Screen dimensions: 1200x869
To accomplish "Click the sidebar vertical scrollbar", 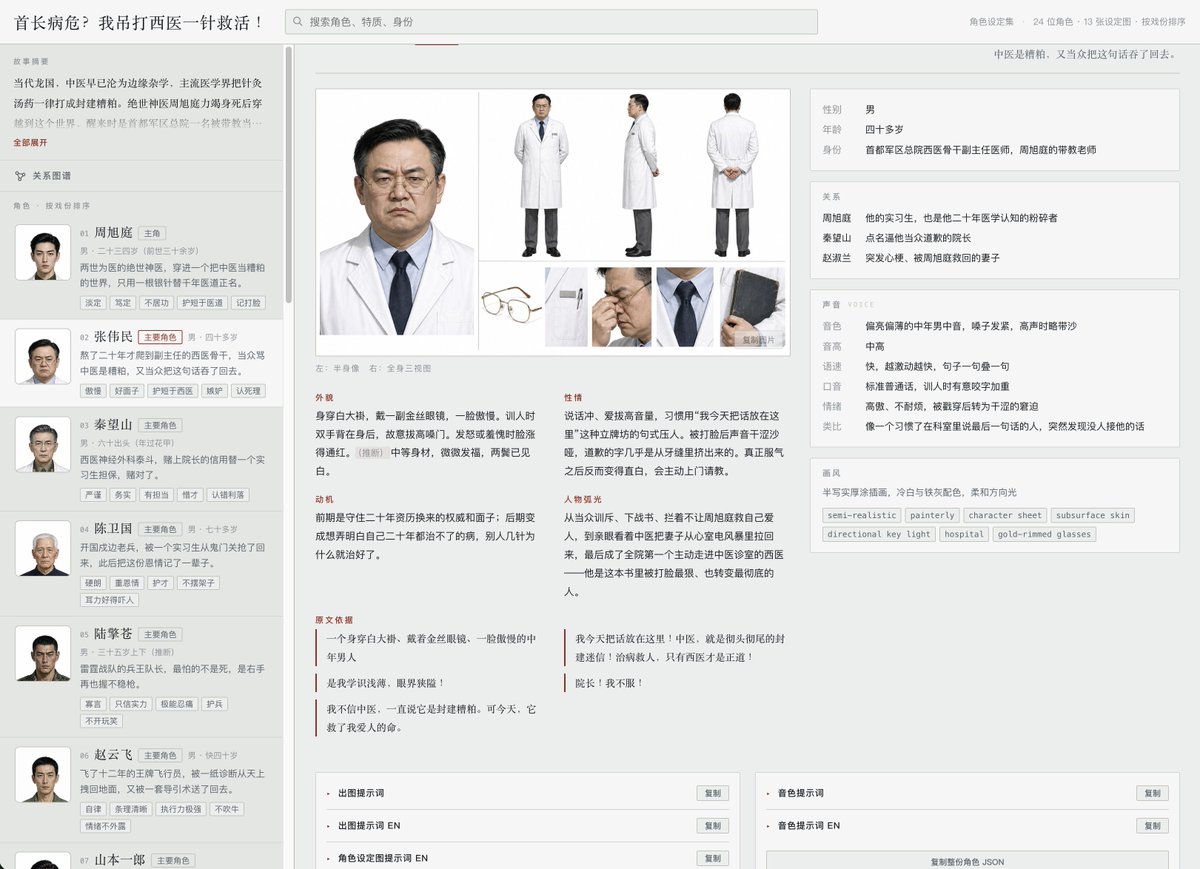I will click(x=289, y=175).
